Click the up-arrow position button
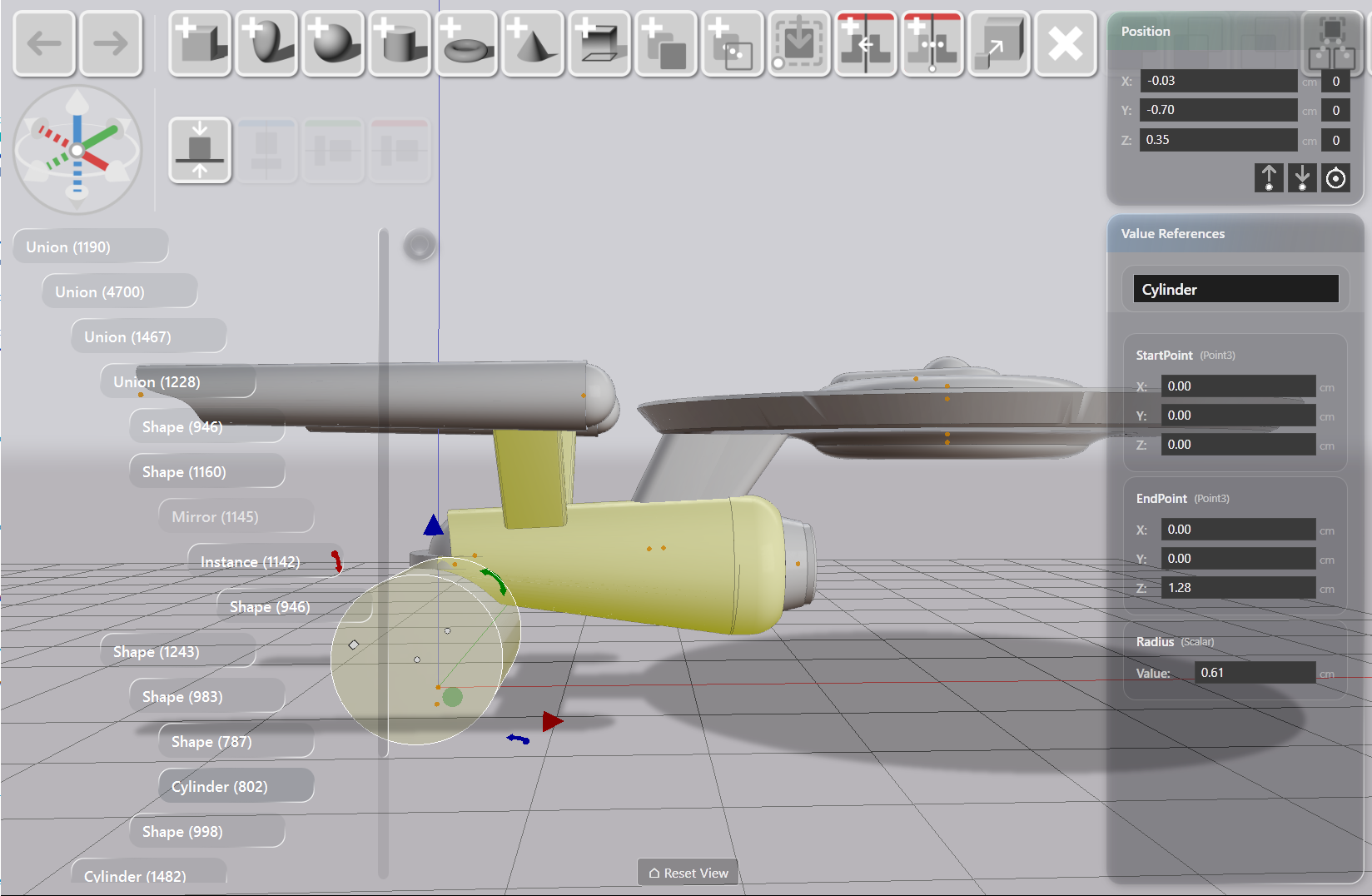 (x=1269, y=178)
